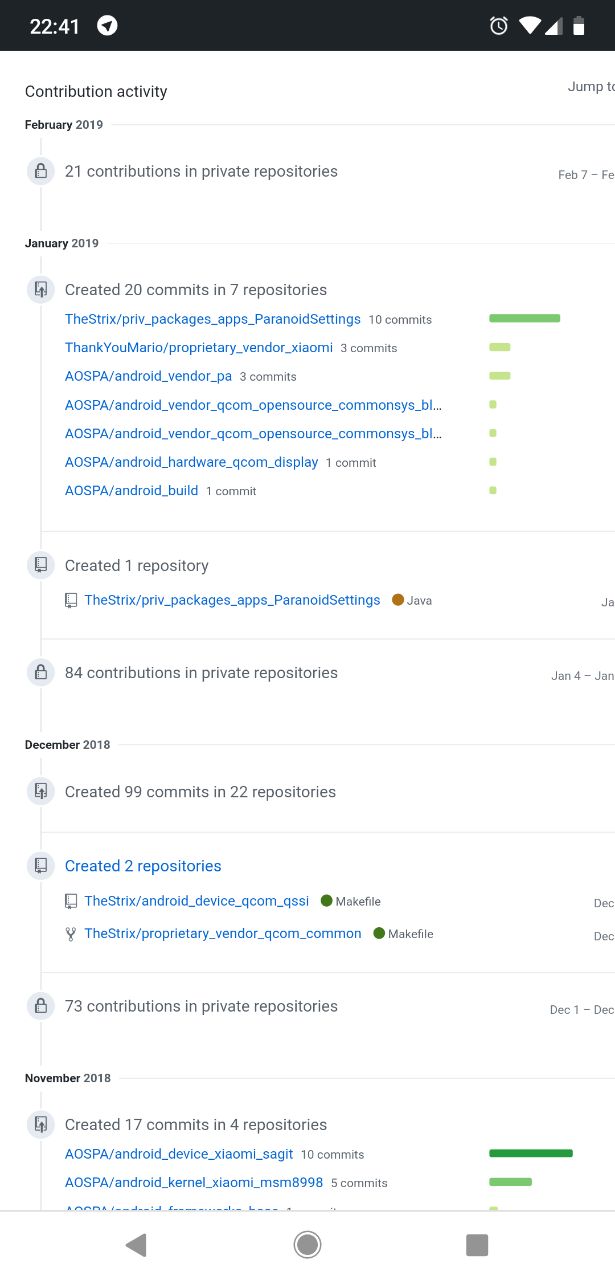Click Makefile dot for proprietary_vendor_qcom_common
This screenshot has height=1280, width=615.
tap(379, 933)
